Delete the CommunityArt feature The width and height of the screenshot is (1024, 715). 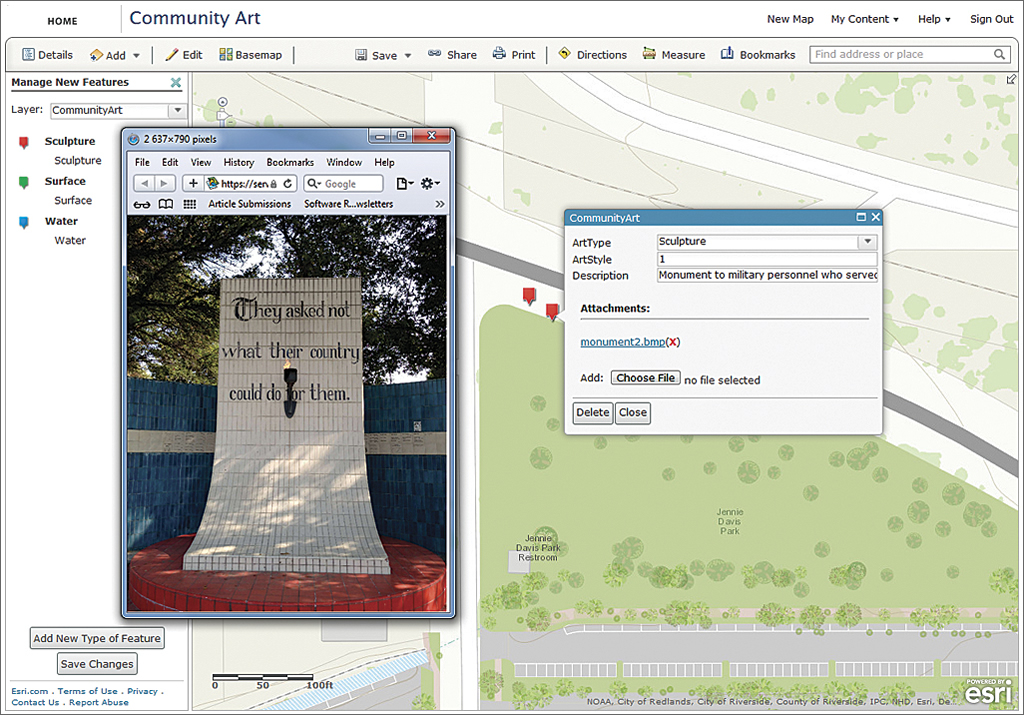[593, 413]
